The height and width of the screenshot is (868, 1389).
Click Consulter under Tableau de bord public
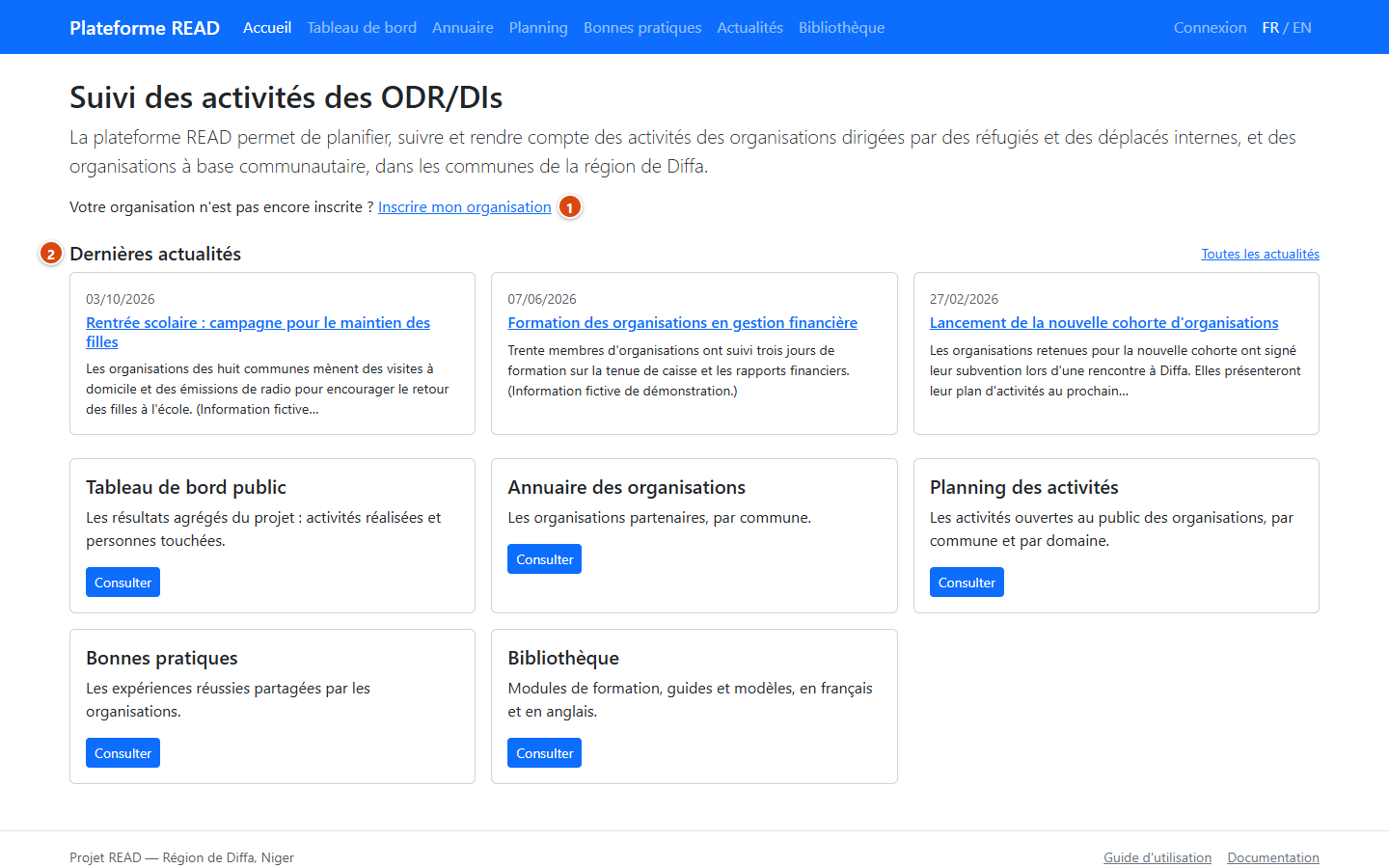click(x=123, y=583)
